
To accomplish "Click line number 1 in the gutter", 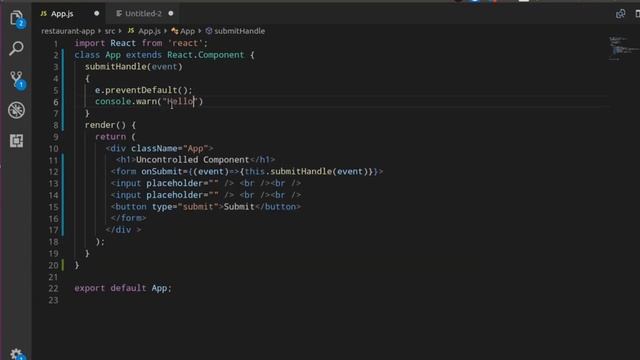I will 56,43.
